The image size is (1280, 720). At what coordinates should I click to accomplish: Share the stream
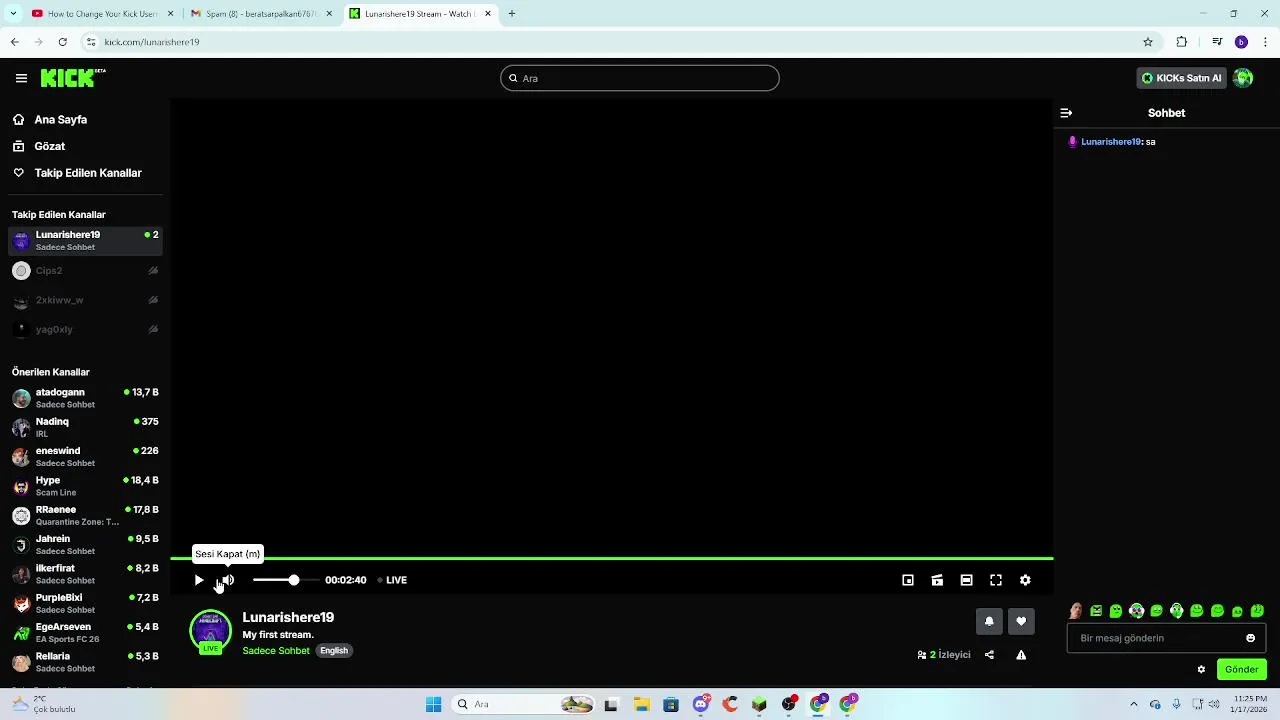pos(989,655)
